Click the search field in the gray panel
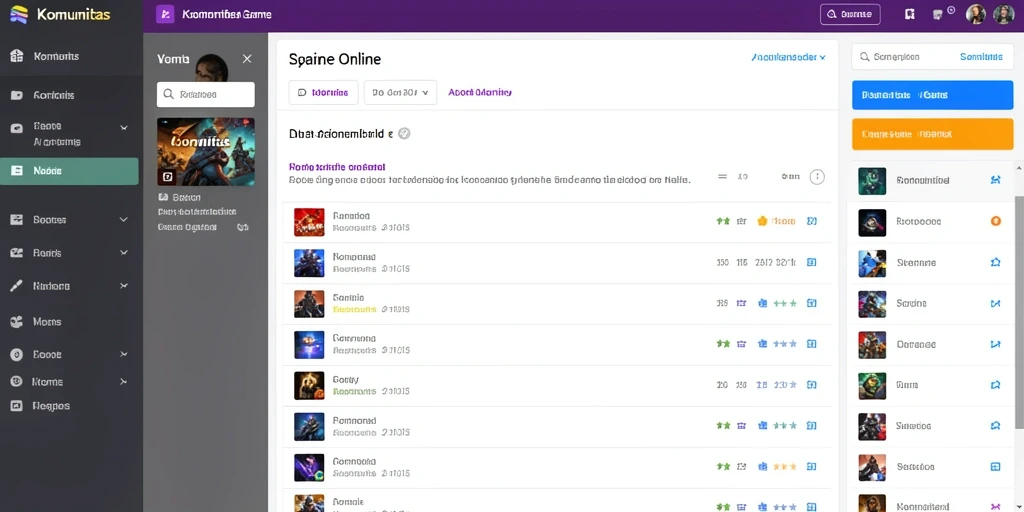Image resolution: width=1024 pixels, height=512 pixels. click(x=206, y=95)
